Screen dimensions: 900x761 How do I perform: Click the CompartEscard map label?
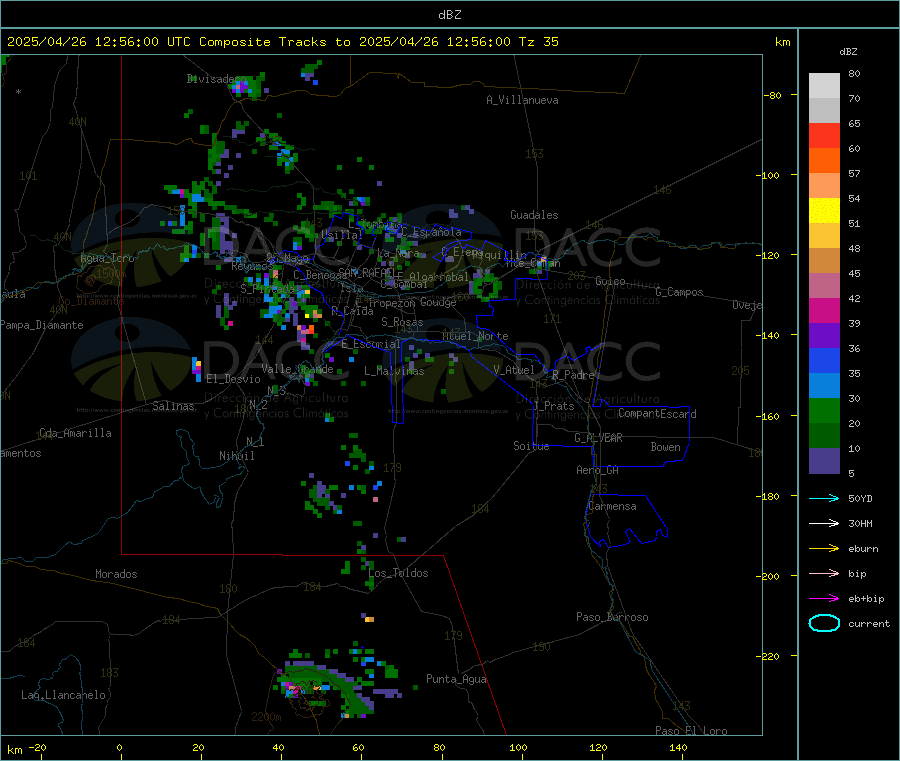click(657, 413)
